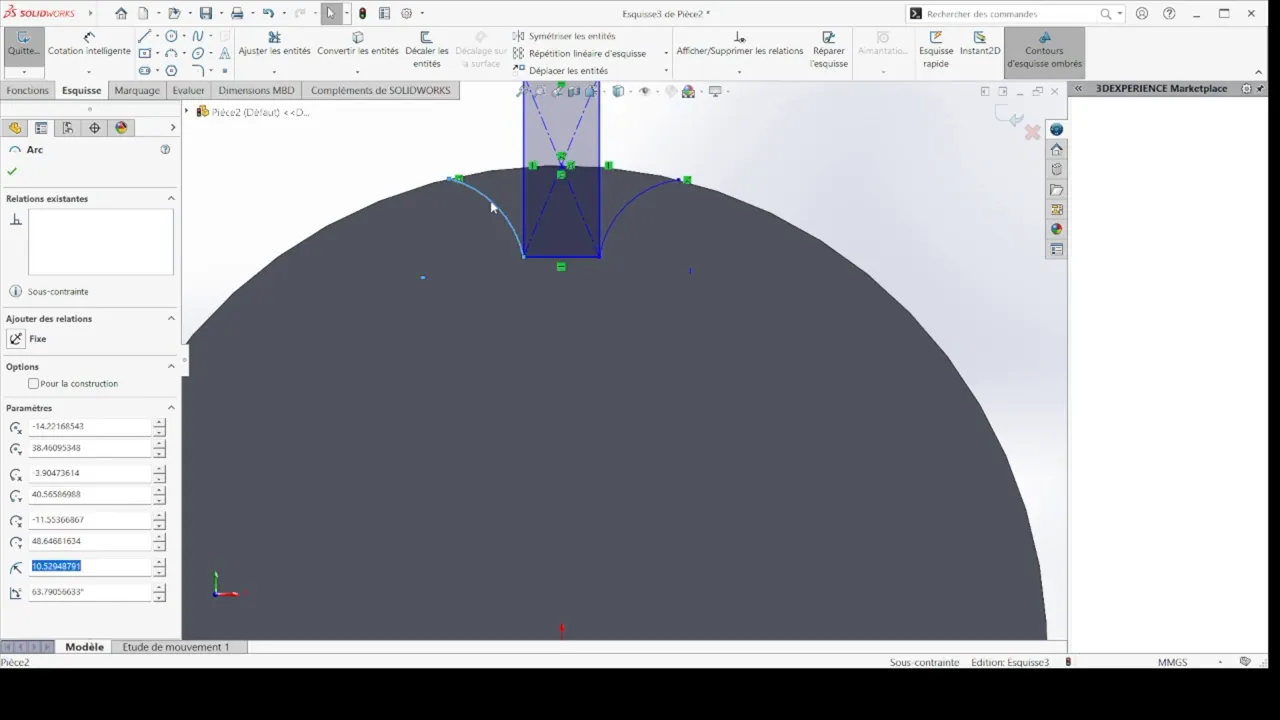Collapse Relations existantes section
Viewport: 1280px width, 720px height.
coord(171,199)
